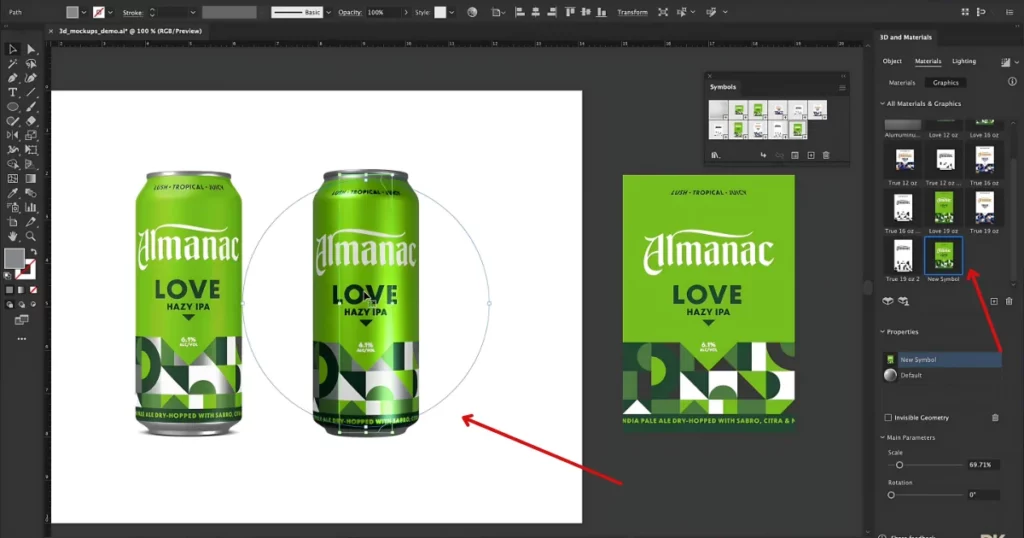The height and width of the screenshot is (538, 1024).
Task: Choose the Reflect tool
Action: [12, 136]
